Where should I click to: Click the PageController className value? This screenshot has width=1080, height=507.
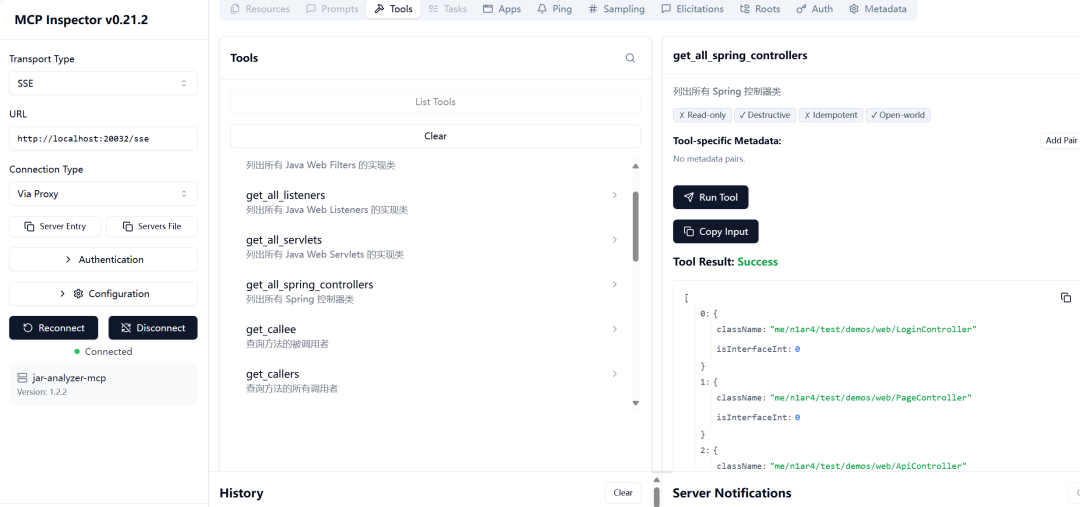click(x=871, y=397)
